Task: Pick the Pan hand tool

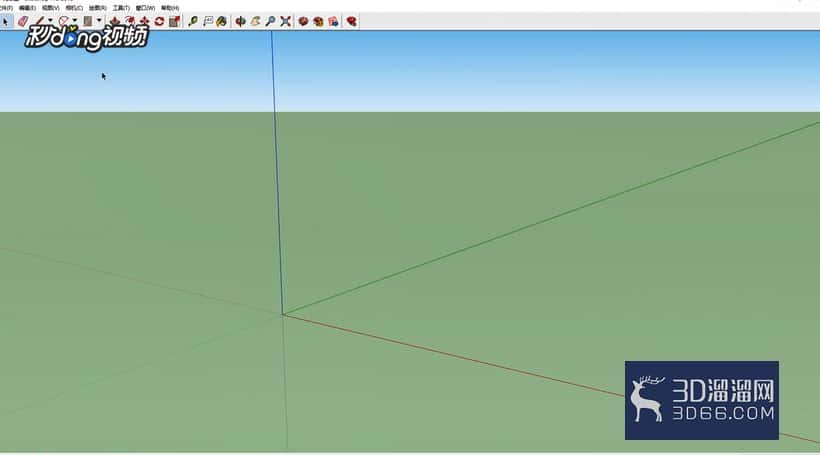Action: pyautogui.click(x=255, y=21)
